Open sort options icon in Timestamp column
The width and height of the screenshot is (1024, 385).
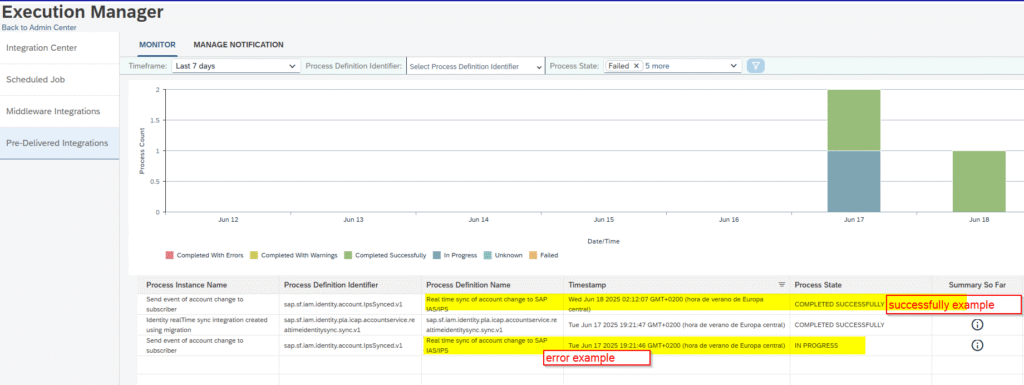pos(782,285)
